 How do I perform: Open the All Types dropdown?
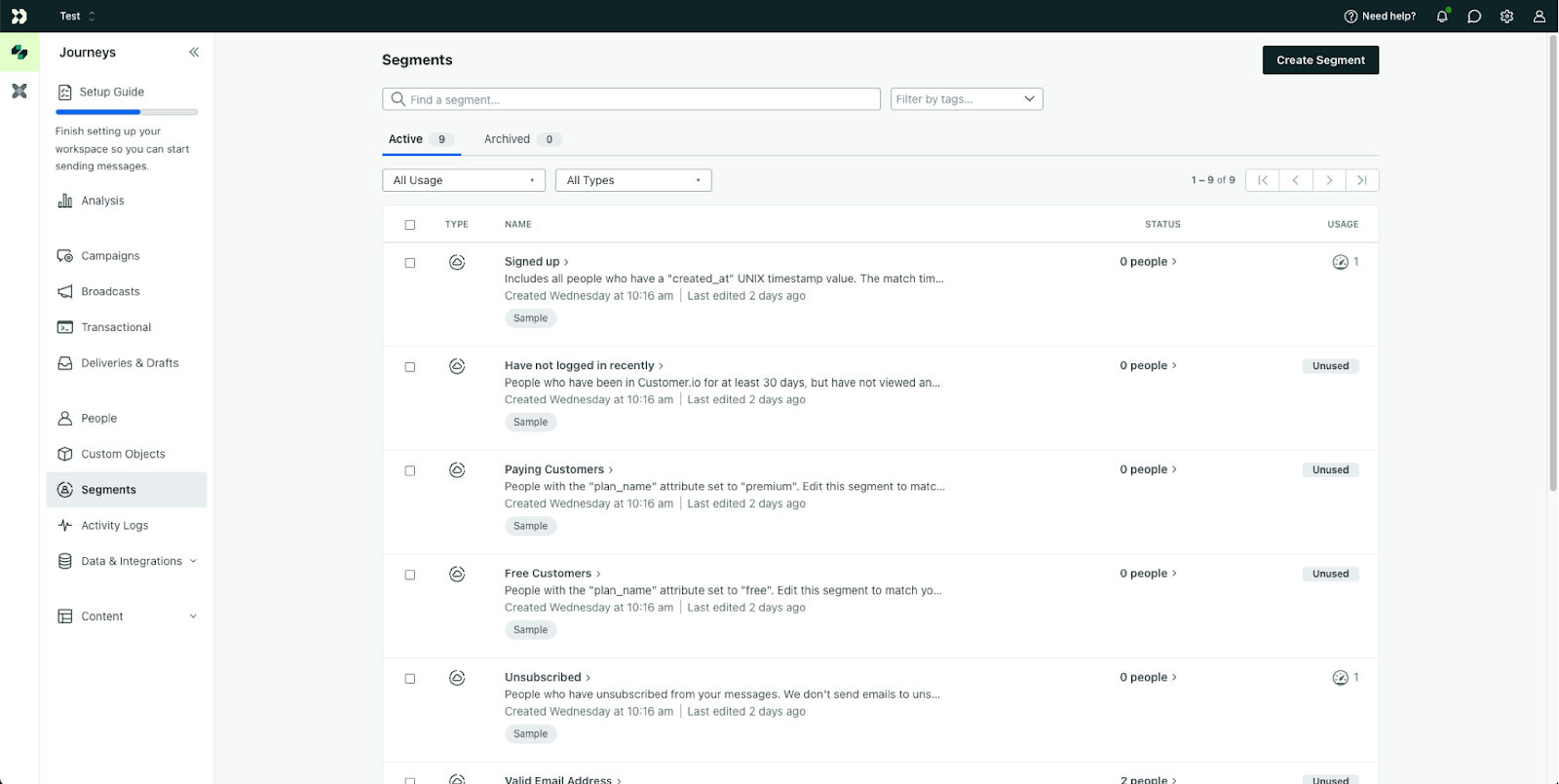633,180
